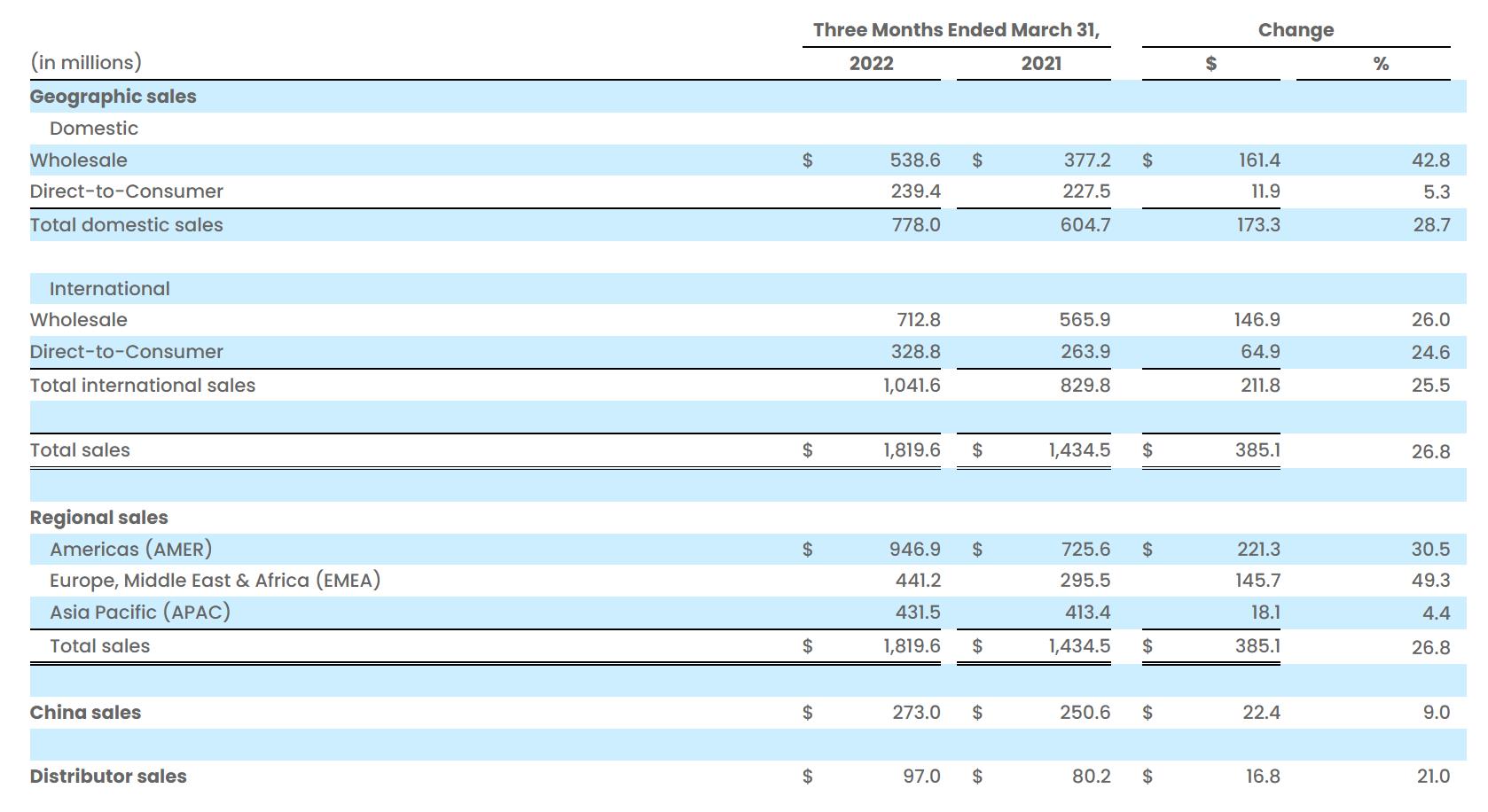The height and width of the screenshot is (812, 1488).
Task: Click the 80.2 cell
Action: point(1091,777)
